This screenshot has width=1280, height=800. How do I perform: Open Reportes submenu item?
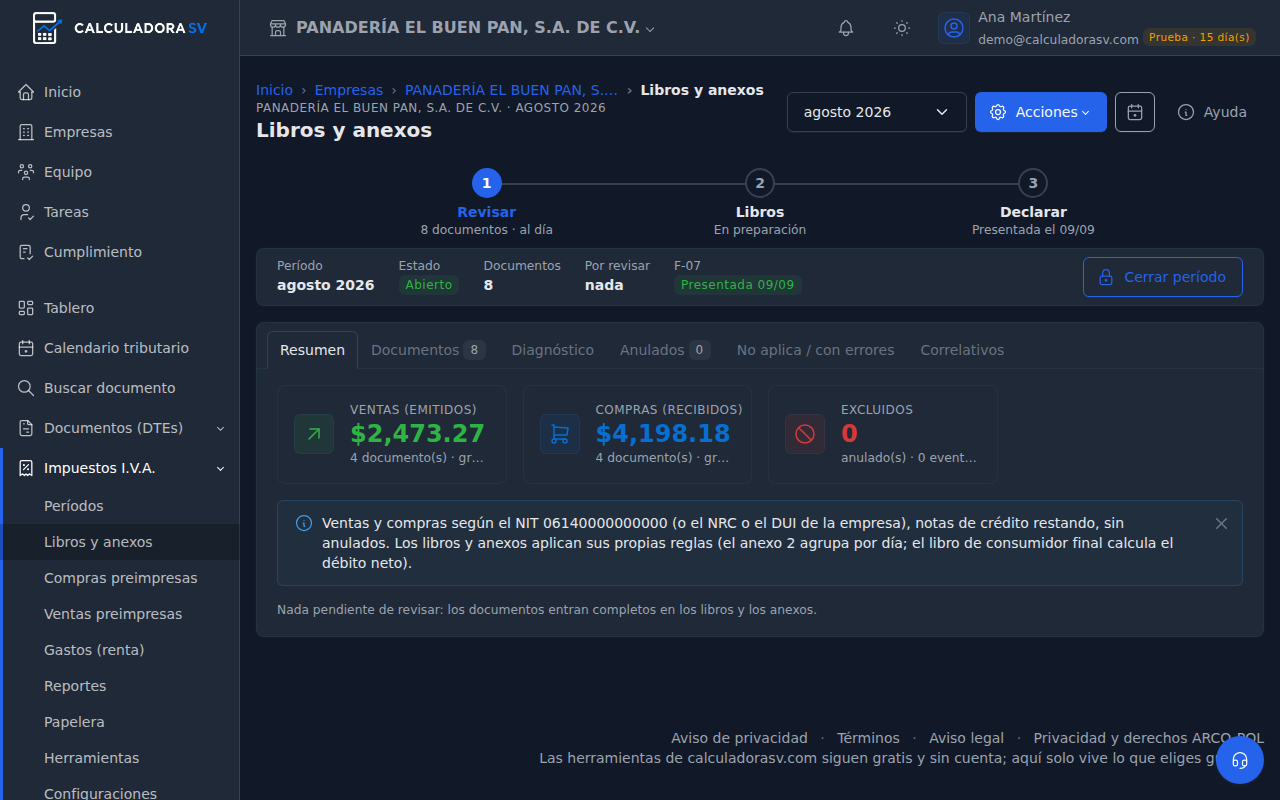pos(120,686)
